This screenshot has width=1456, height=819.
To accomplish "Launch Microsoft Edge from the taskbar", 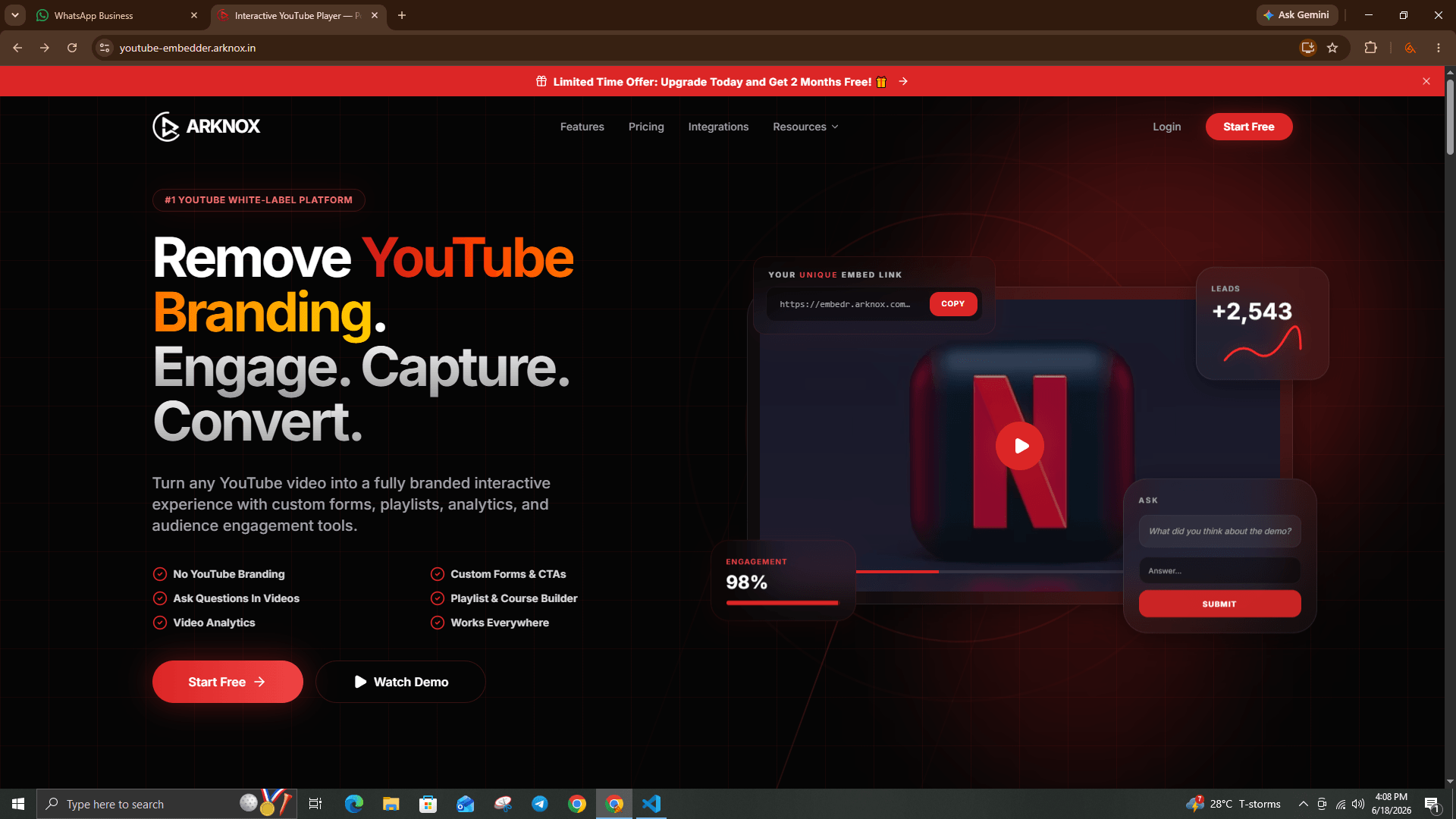I will tap(354, 804).
